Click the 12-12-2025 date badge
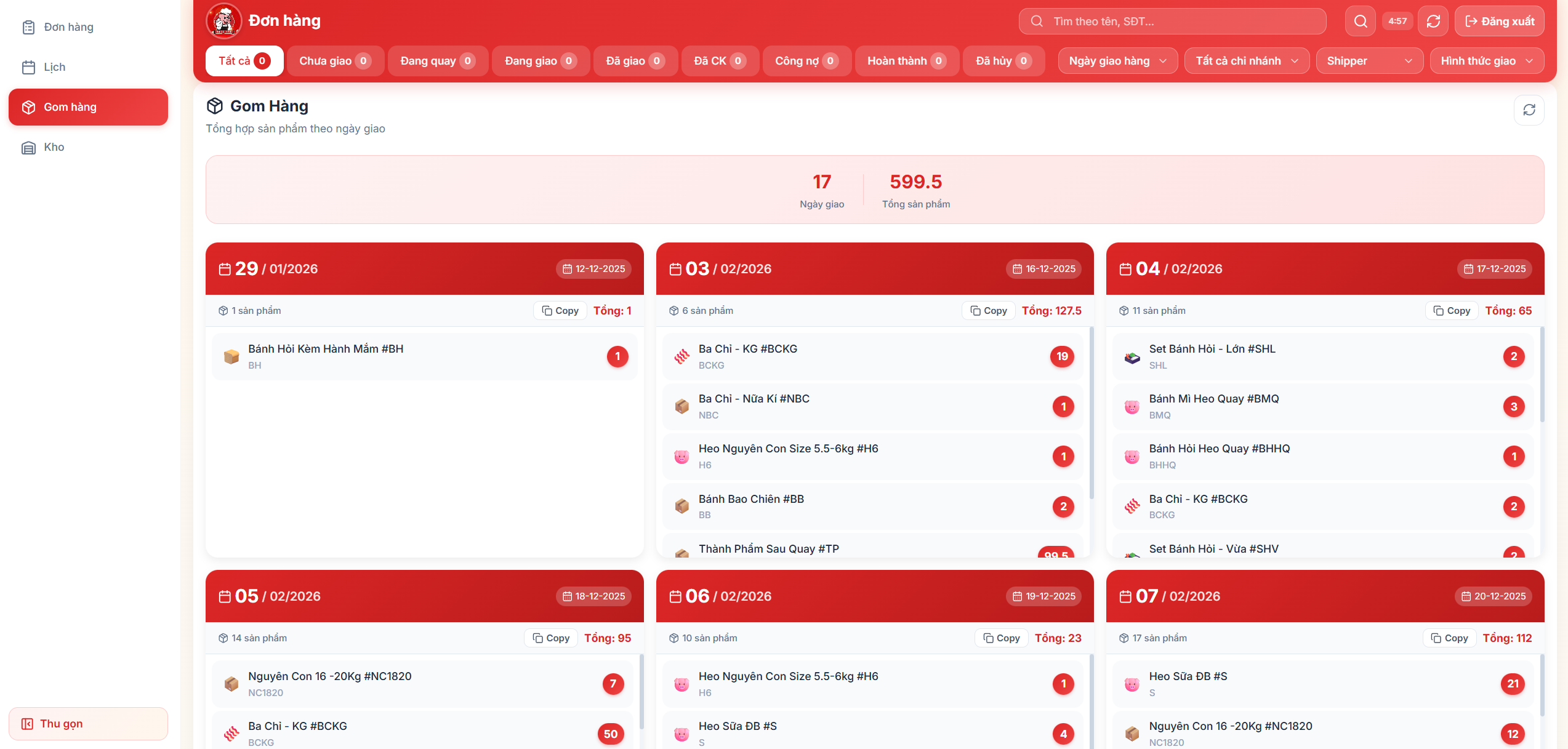This screenshot has height=749, width=1568. [x=593, y=269]
